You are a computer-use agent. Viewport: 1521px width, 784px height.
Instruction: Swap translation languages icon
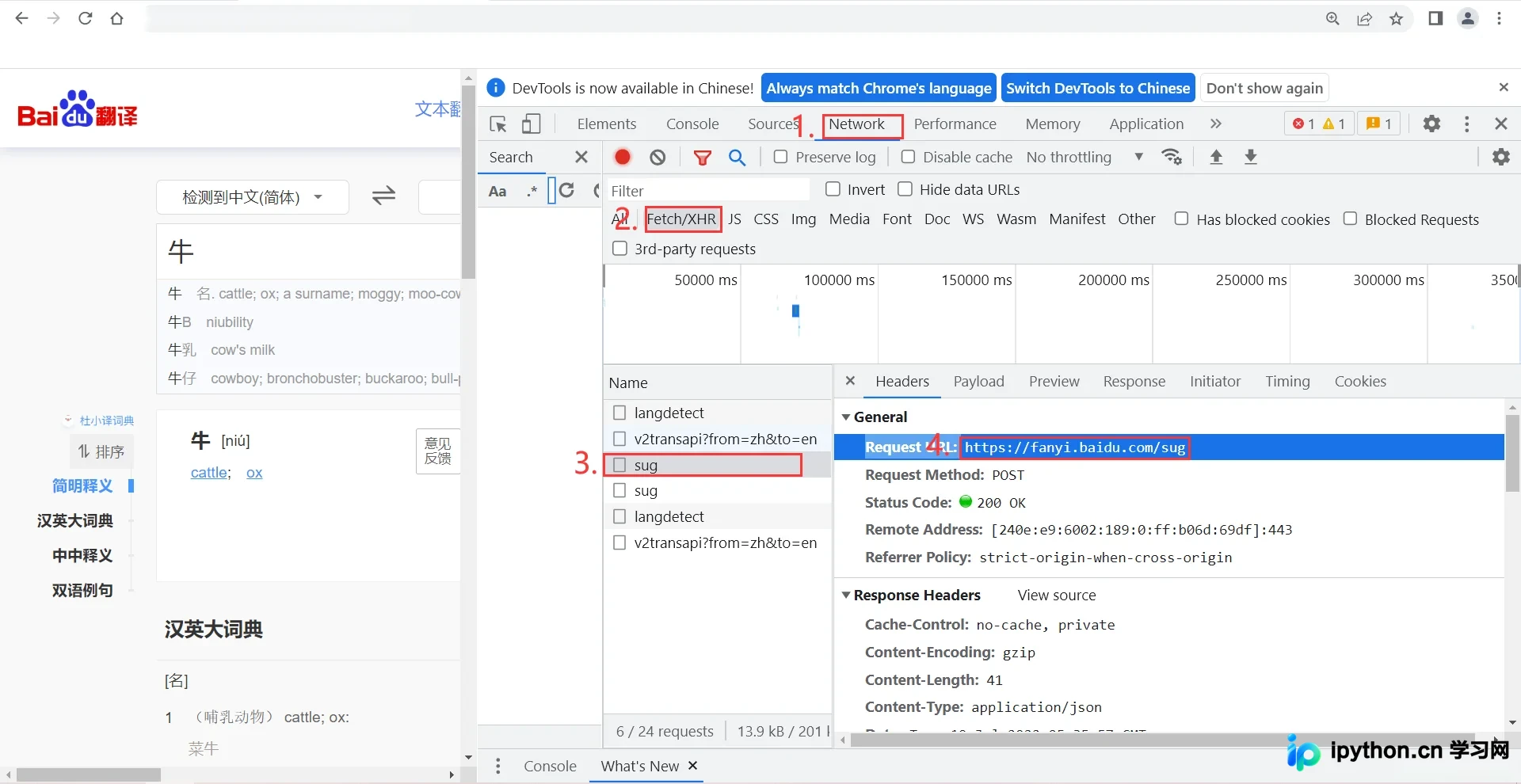click(384, 196)
